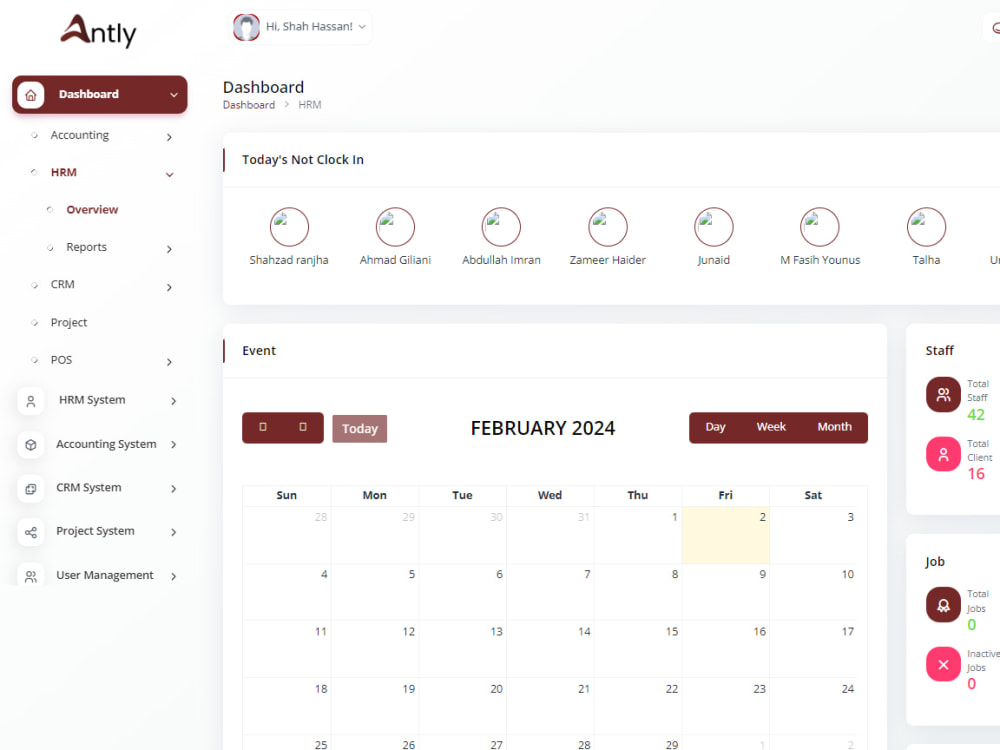The image size is (1000, 750).
Task: Click the Inactive Jobs X icon
Action: pyautogui.click(x=943, y=664)
